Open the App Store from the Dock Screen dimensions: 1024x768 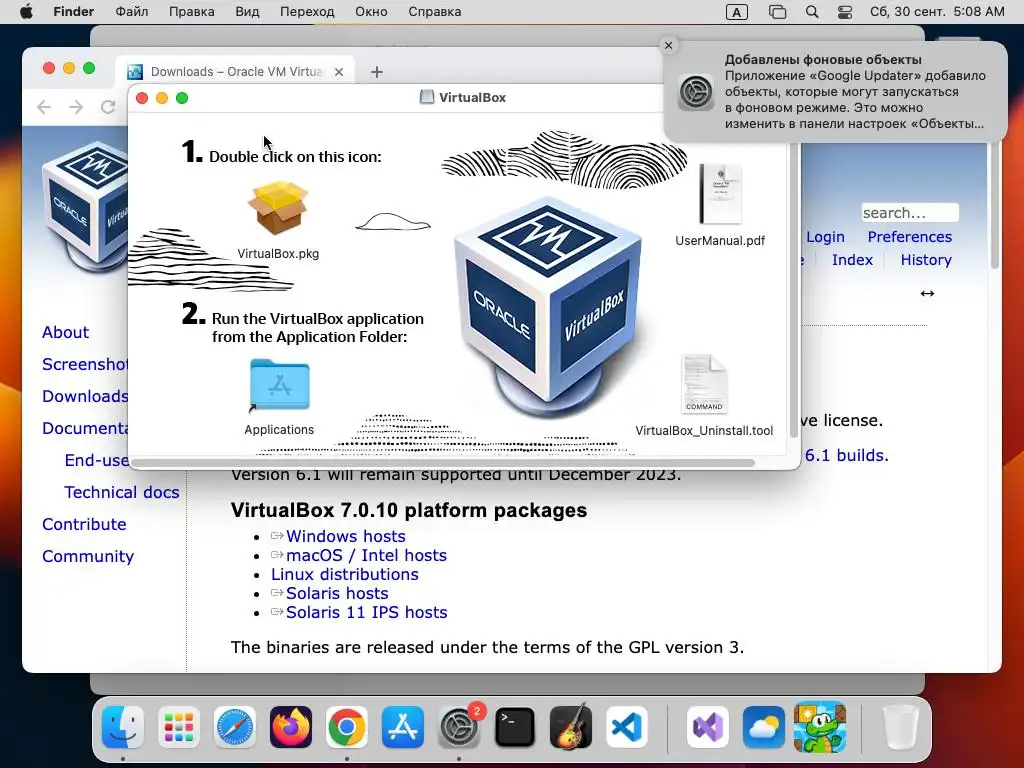coord(402,727)
